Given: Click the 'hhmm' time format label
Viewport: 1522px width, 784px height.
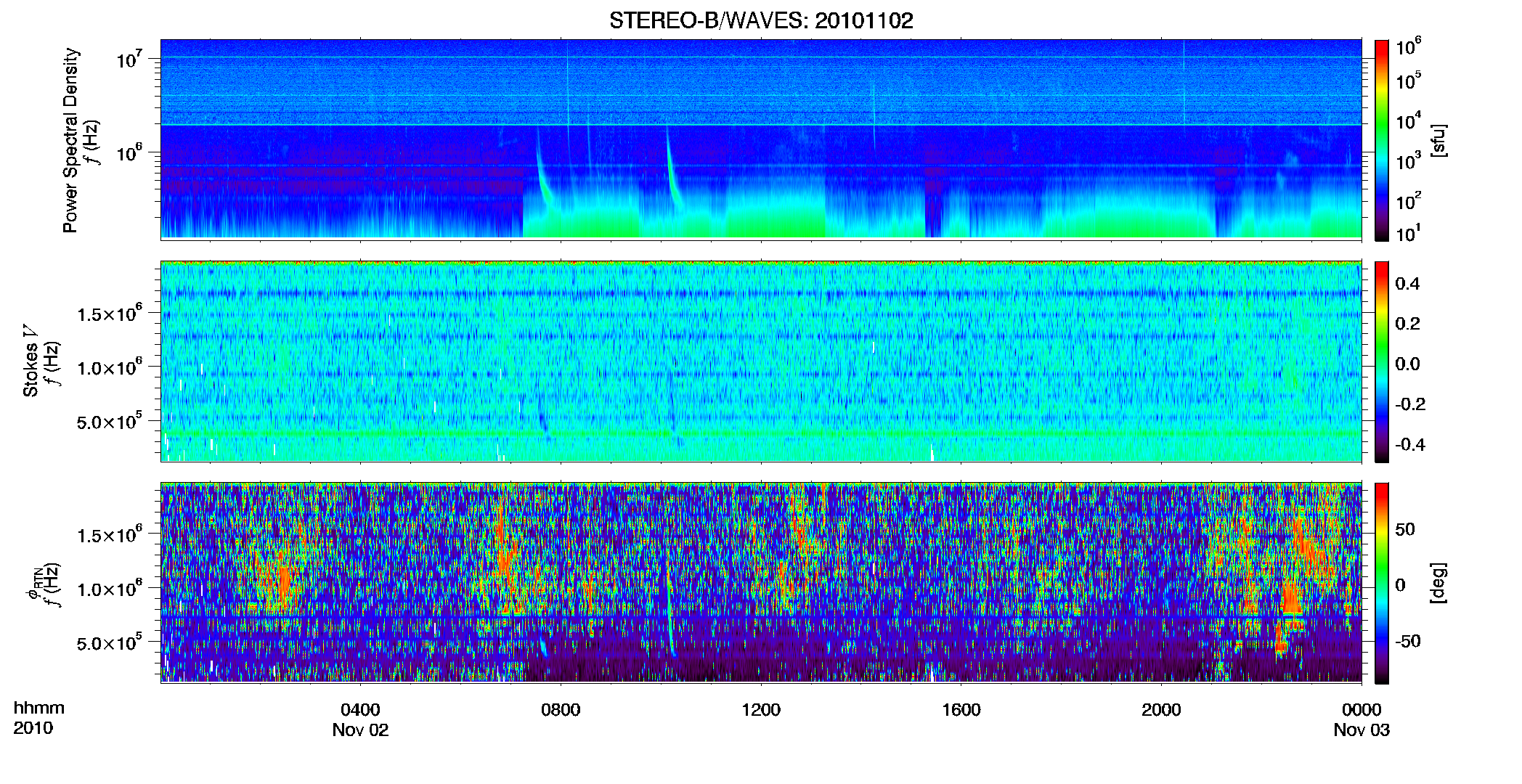Looking at the screenshot, I should click(x=39, y=708).
